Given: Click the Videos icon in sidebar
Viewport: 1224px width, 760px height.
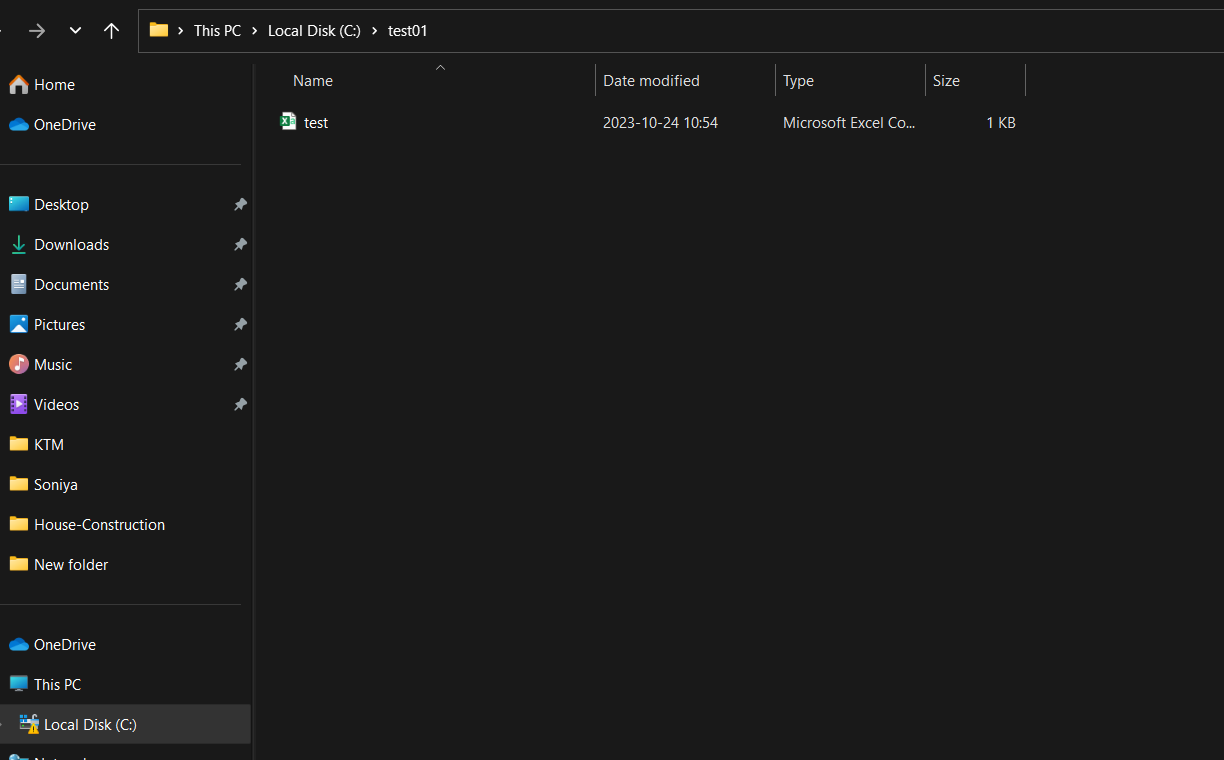Looking at the screenshot, I should point(18,404).
